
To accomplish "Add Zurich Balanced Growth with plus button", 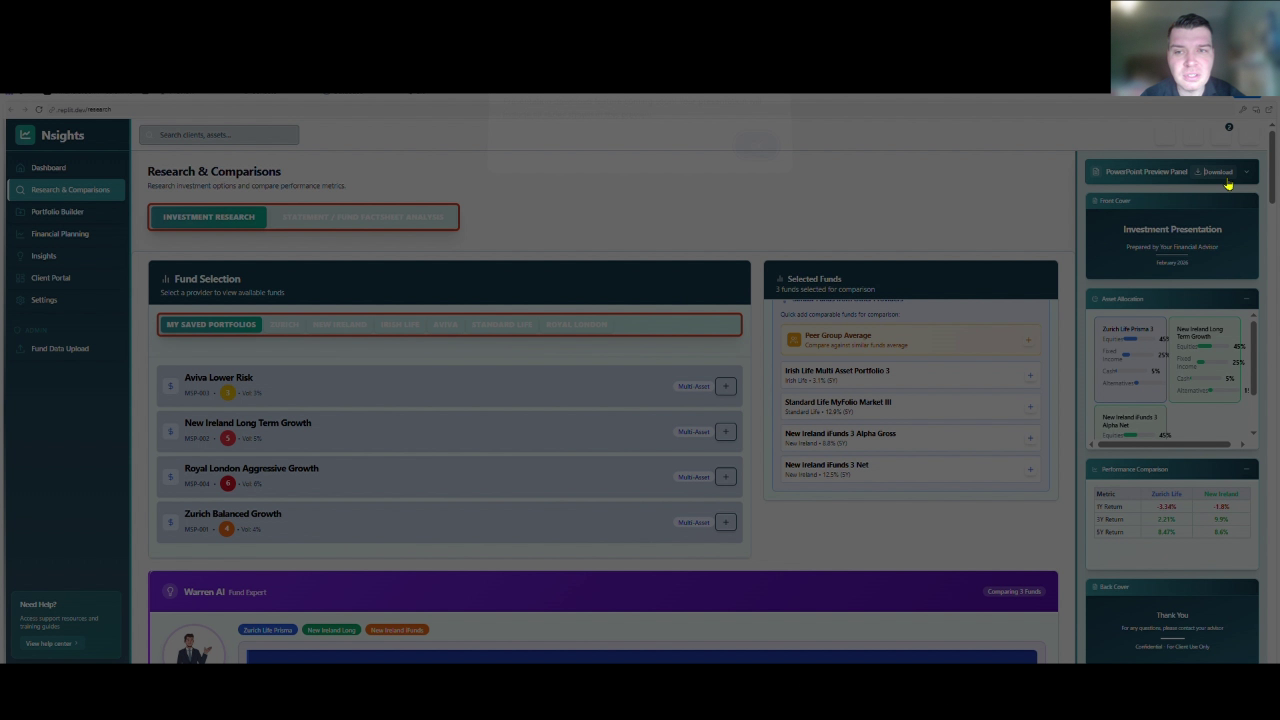I will click(x=725, y=522).
